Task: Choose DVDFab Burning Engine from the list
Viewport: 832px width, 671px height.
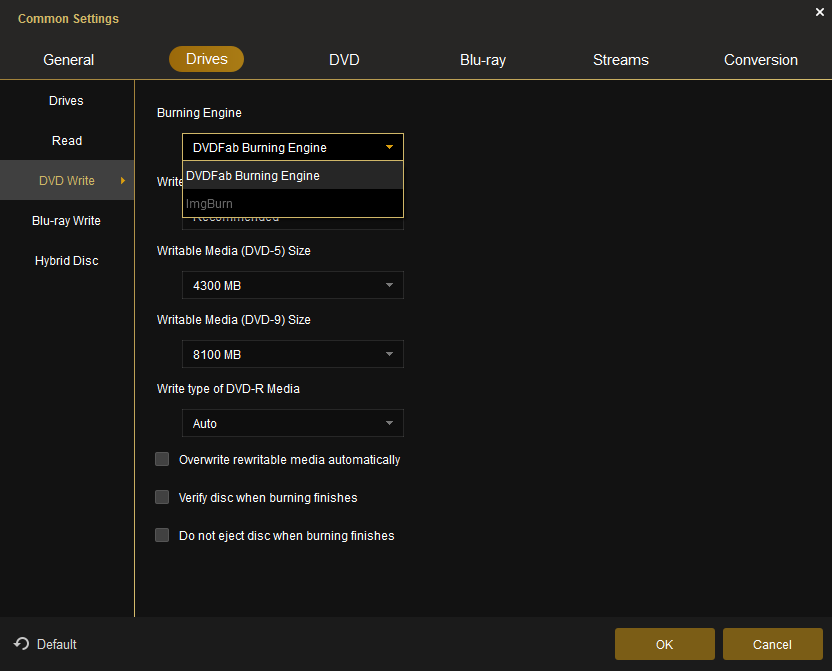Action: tap(293, 176)
